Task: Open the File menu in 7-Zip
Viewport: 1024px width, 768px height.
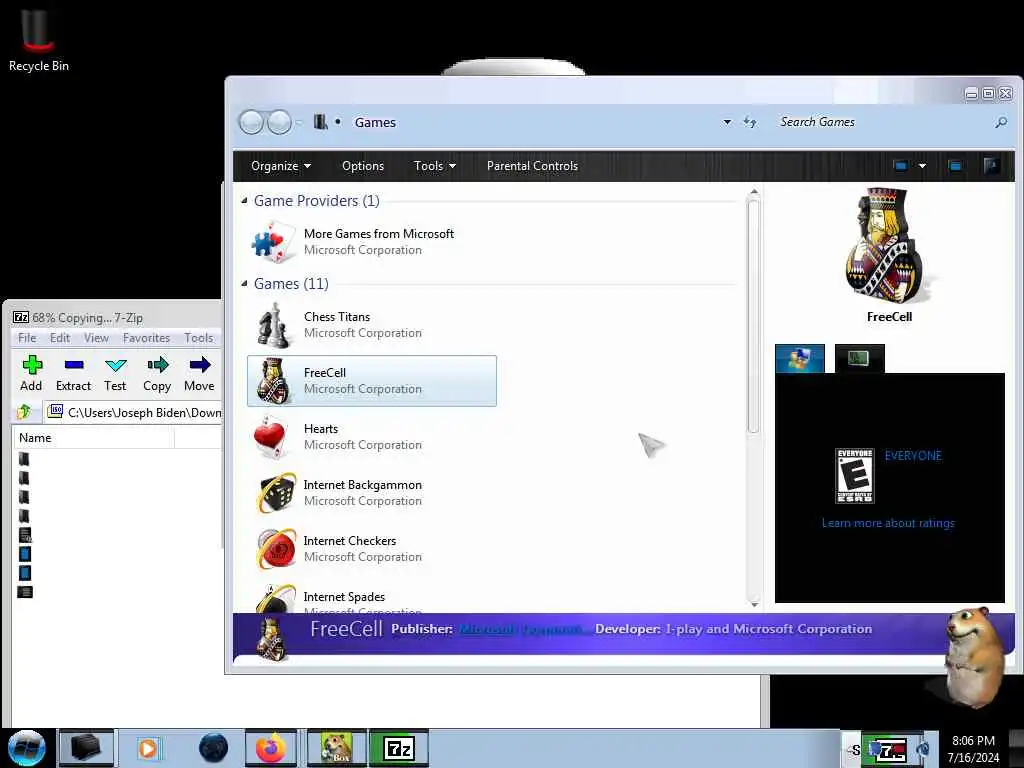Action: click(x=27, y=338)
